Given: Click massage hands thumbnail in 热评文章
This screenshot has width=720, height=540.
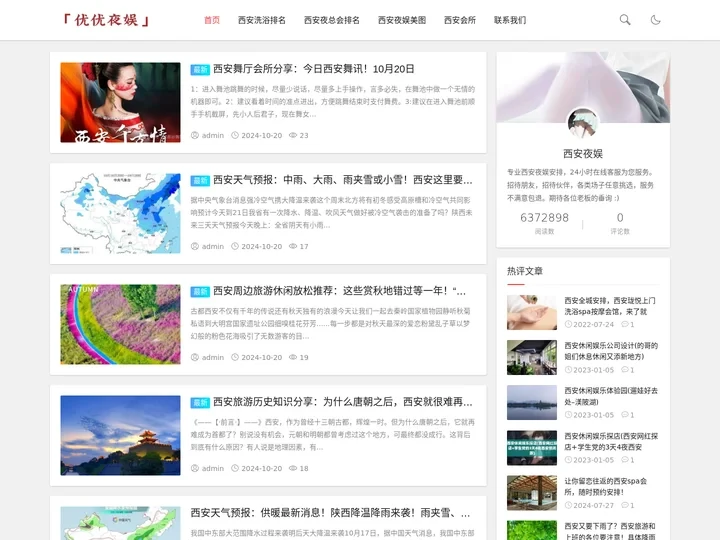Looking at the screenshot, I should [532, 312].
